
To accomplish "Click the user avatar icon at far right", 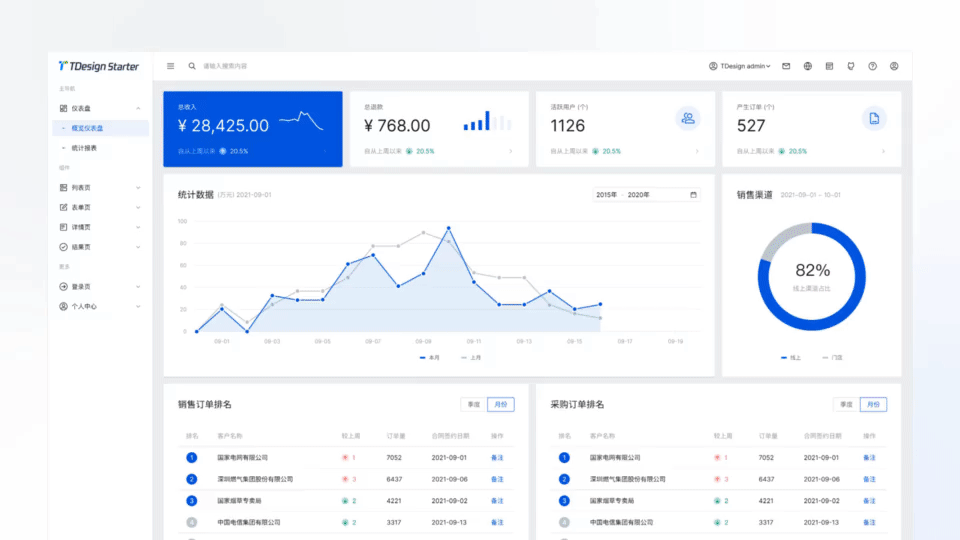I will 894,66.
